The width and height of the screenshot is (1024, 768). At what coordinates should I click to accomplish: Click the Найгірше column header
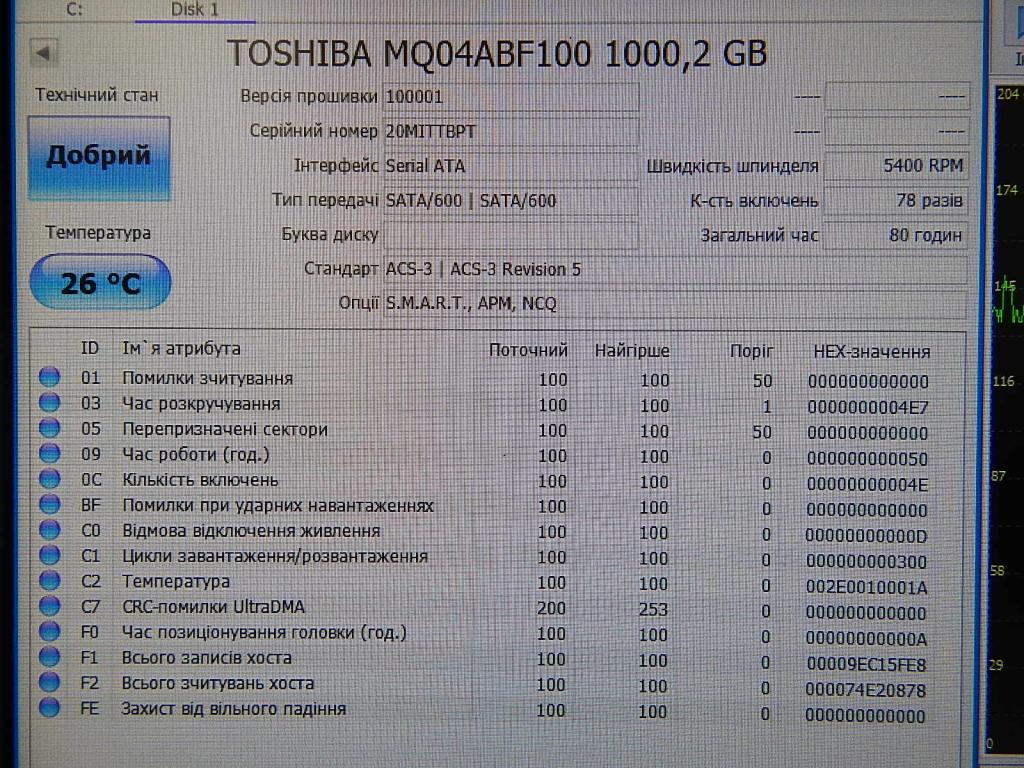point(632,351)
